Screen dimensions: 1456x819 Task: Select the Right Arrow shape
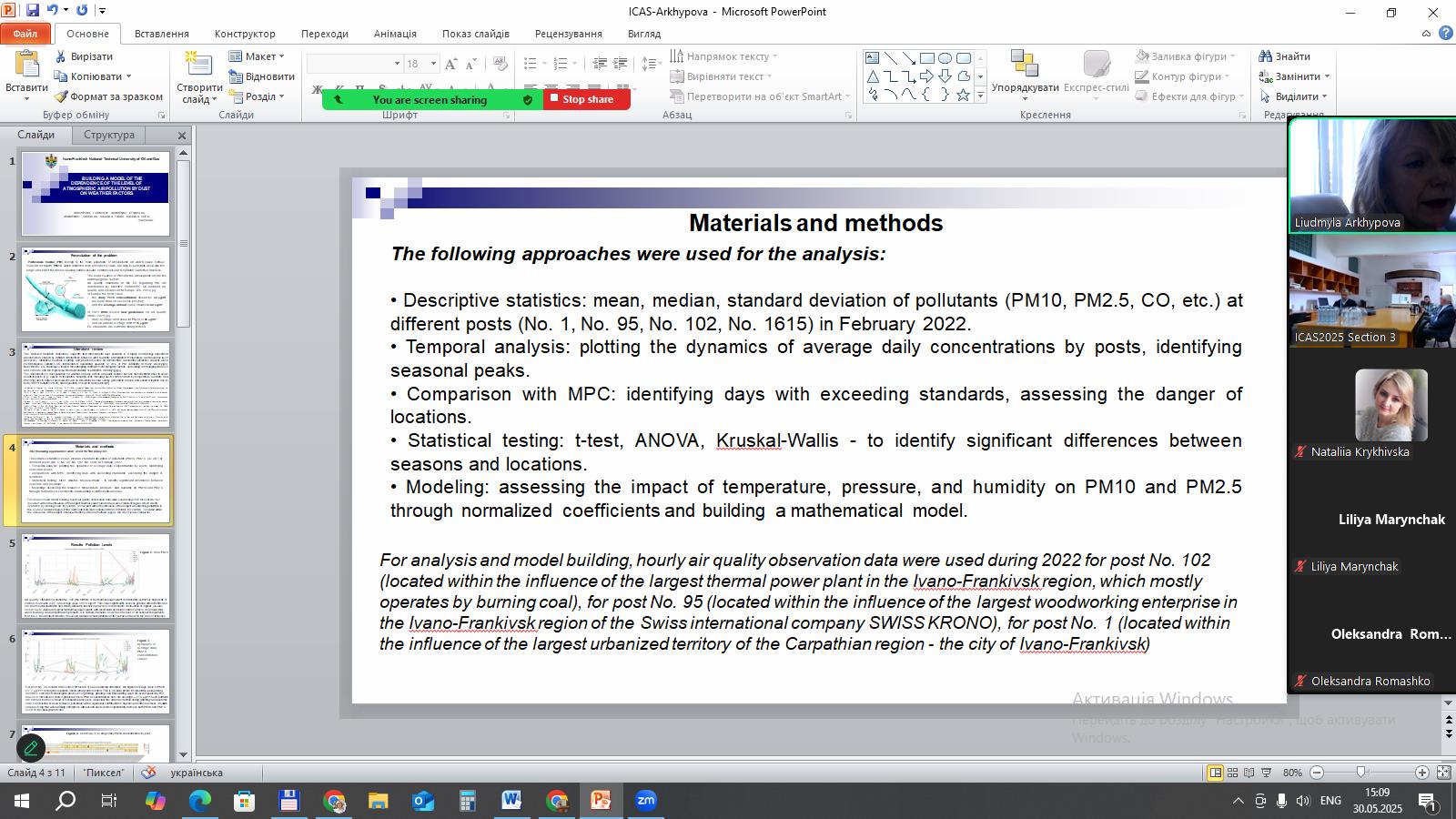(926, 76)
